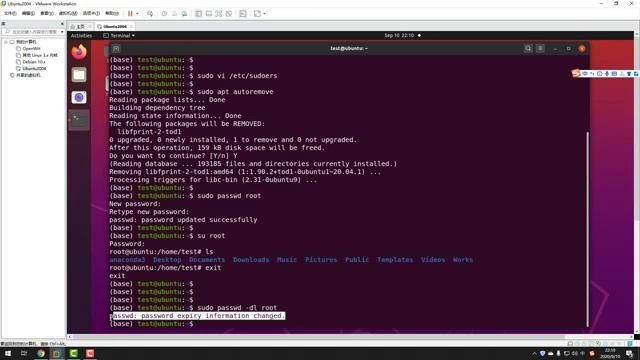
Task: Toggle the library sidebar view icon
Action: [198, 13]
